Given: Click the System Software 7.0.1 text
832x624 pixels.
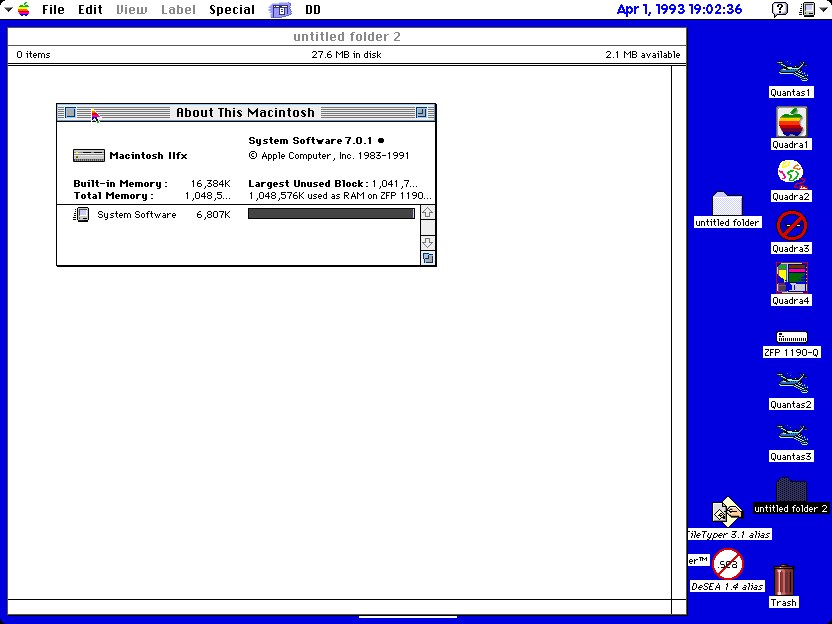Looking at the screenshot, I should (310, 141).
